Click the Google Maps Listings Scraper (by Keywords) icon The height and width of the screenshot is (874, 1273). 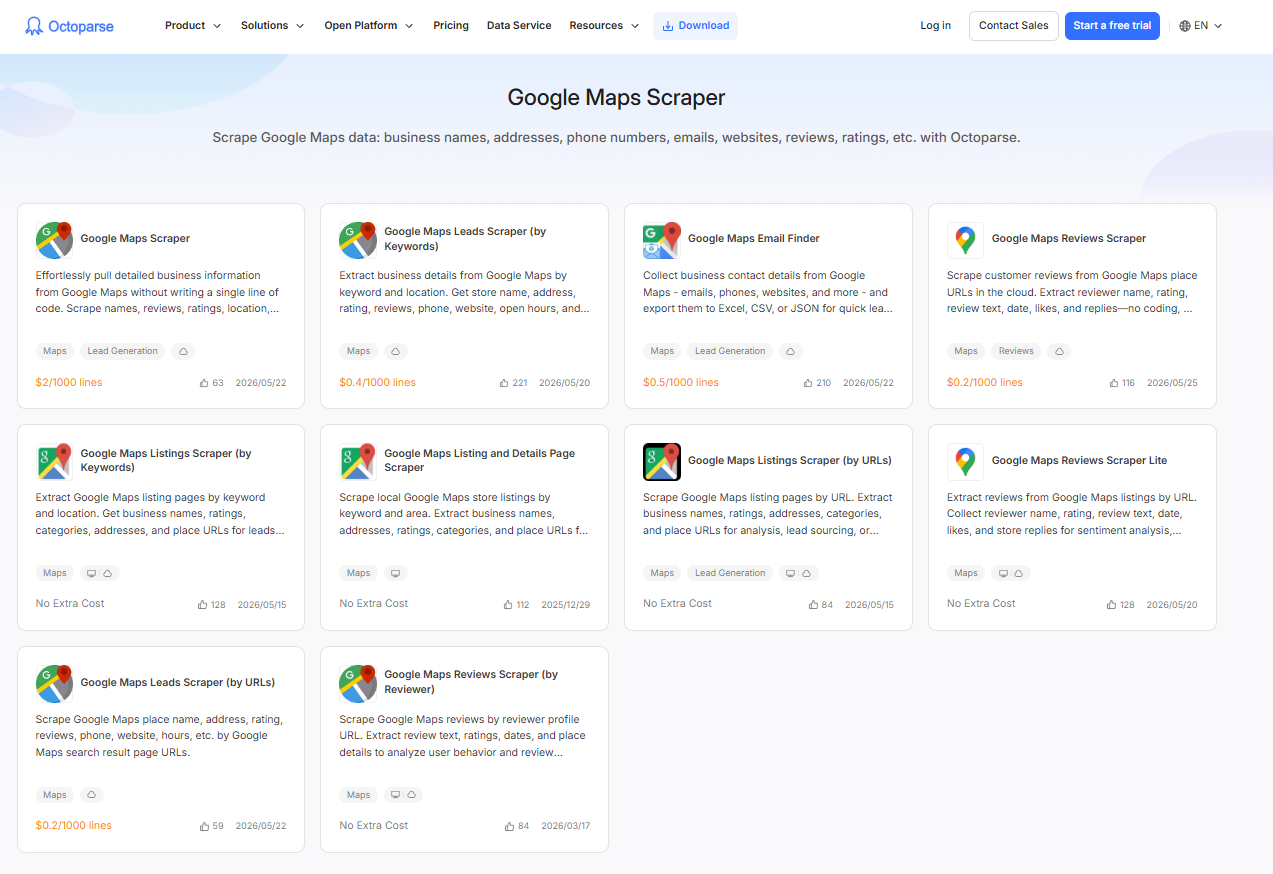point(54,462)
